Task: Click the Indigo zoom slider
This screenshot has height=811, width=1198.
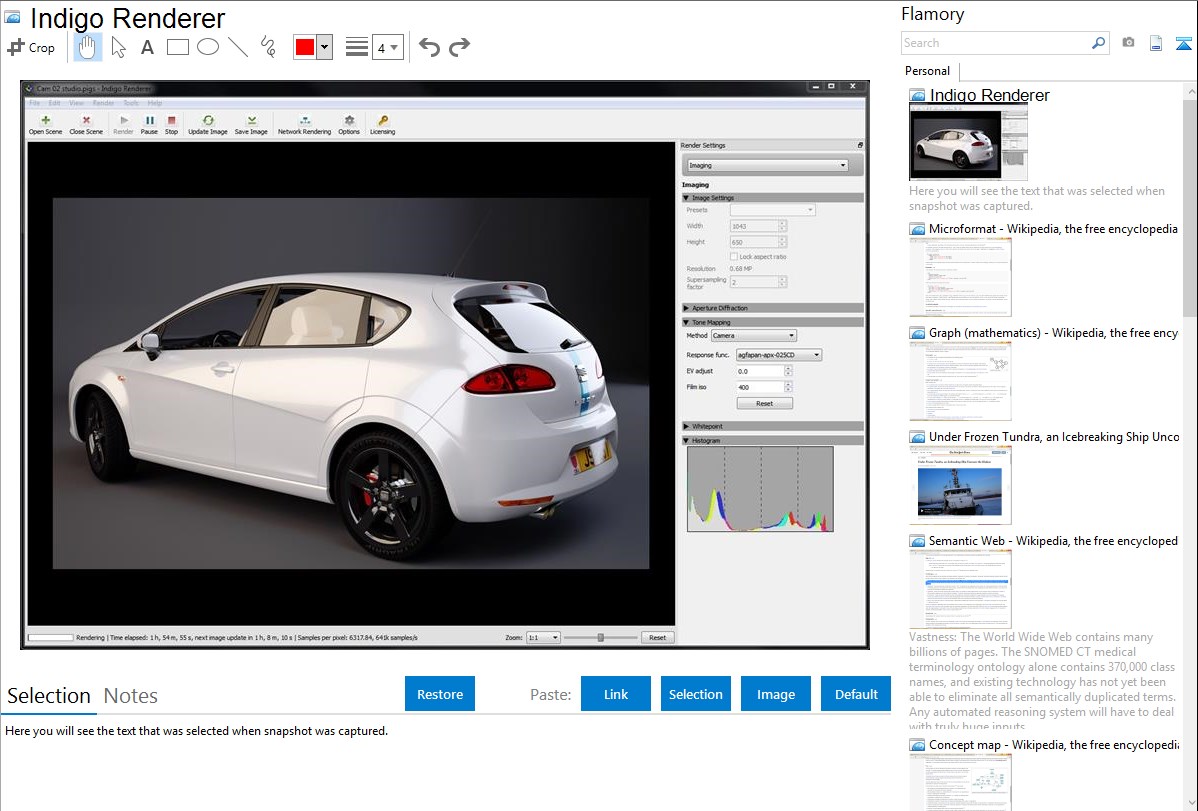Action: (x=601, y=637)
